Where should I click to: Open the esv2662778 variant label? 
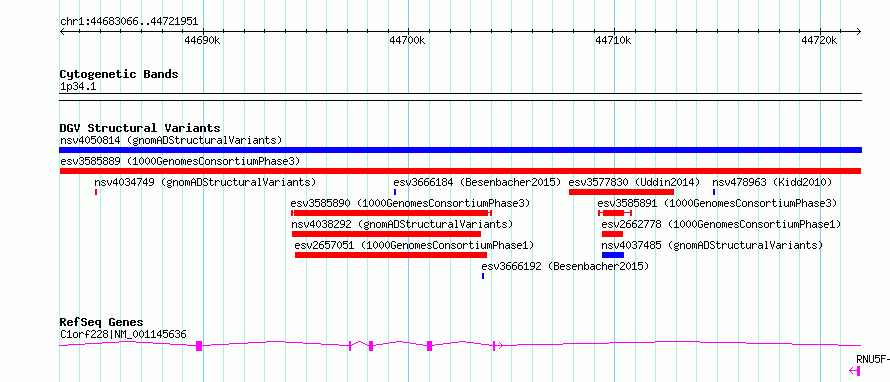(x=721, y=224)
